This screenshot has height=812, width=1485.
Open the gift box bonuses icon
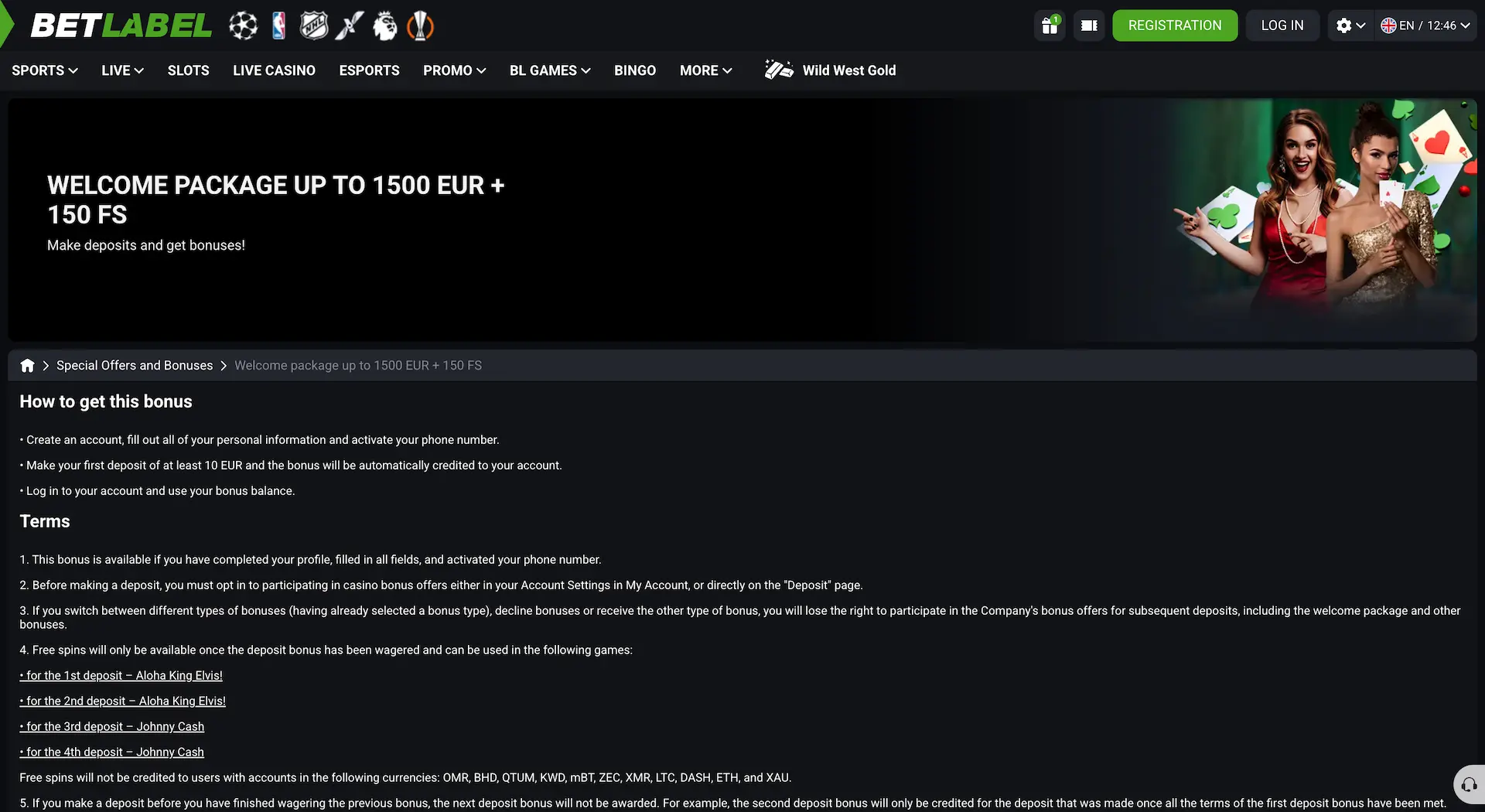pos(1050,26)
